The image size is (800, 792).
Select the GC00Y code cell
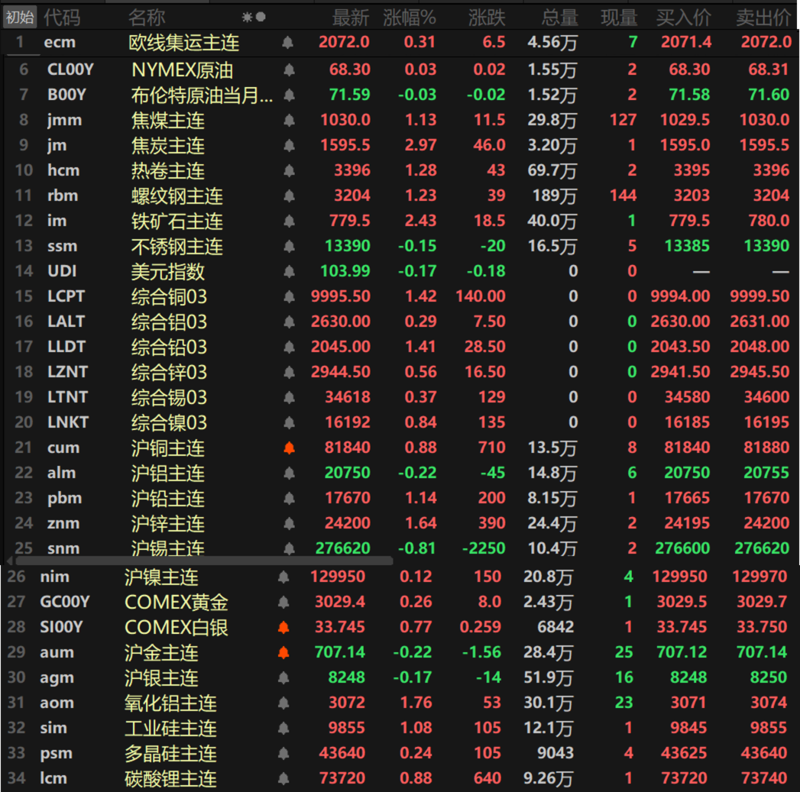[x=65, y=602]
